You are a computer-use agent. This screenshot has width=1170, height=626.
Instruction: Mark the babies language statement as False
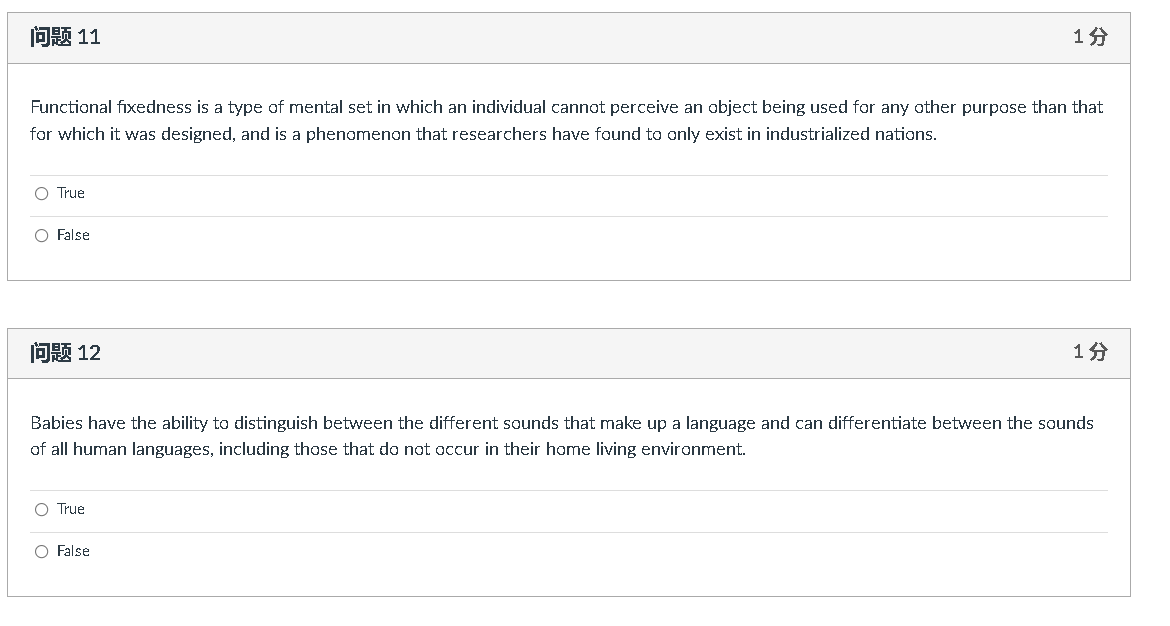[42, 551]
